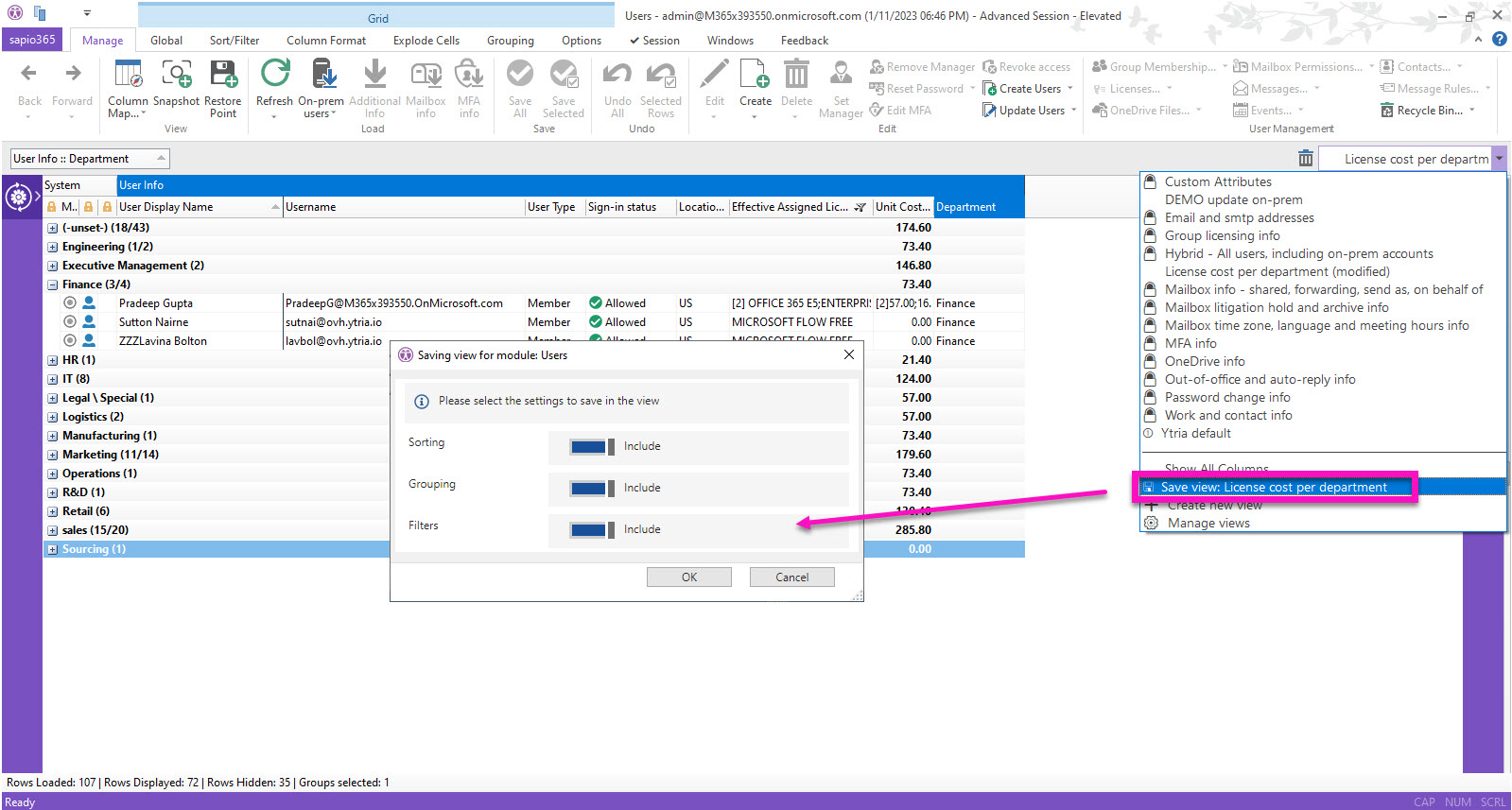Sort by User Display Name column
The width and height of the screenshot is (1512, 810).
[199, 207]
